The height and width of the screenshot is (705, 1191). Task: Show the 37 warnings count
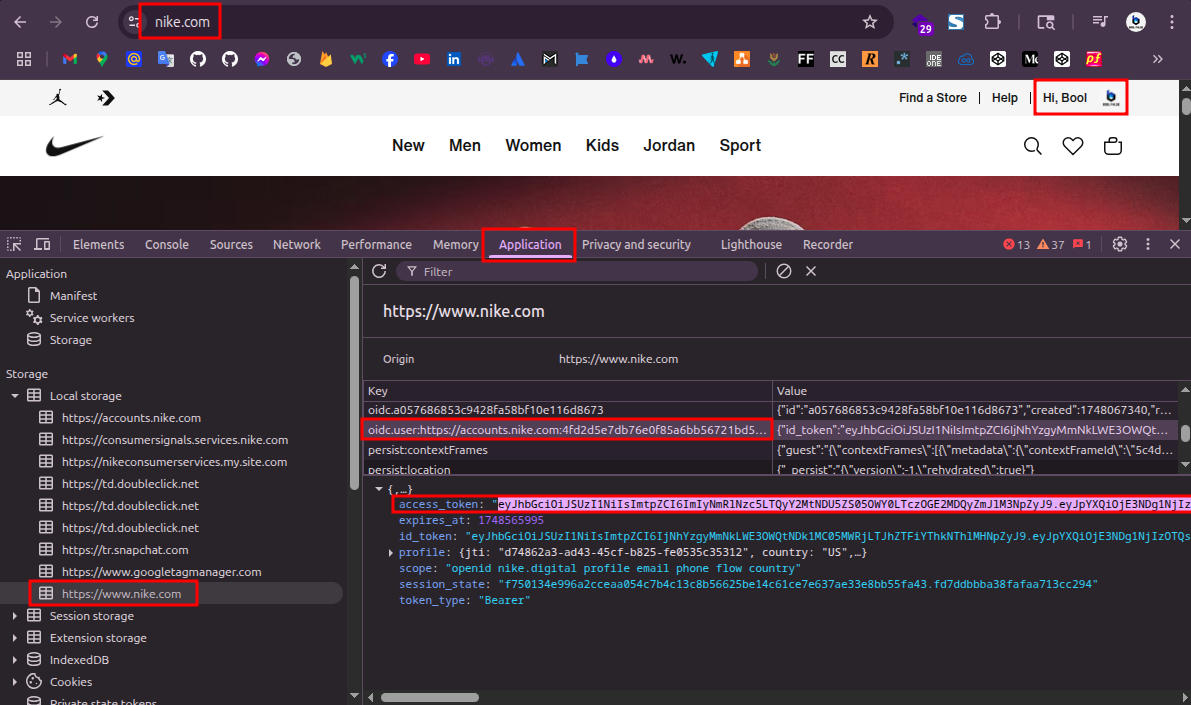pos(1051,245)
